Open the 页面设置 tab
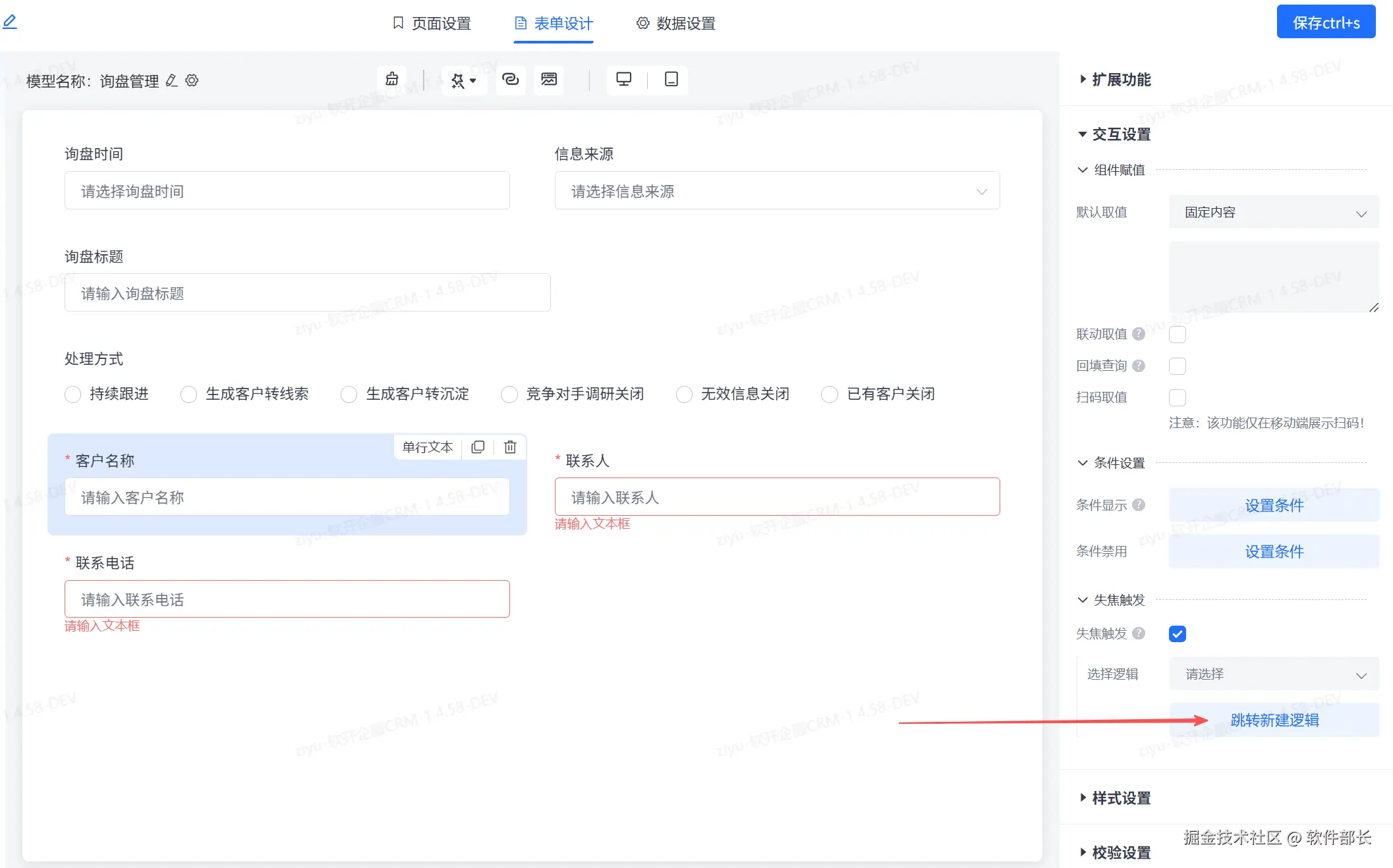Screen dimensions: 1393x868 tap(432, 24)
